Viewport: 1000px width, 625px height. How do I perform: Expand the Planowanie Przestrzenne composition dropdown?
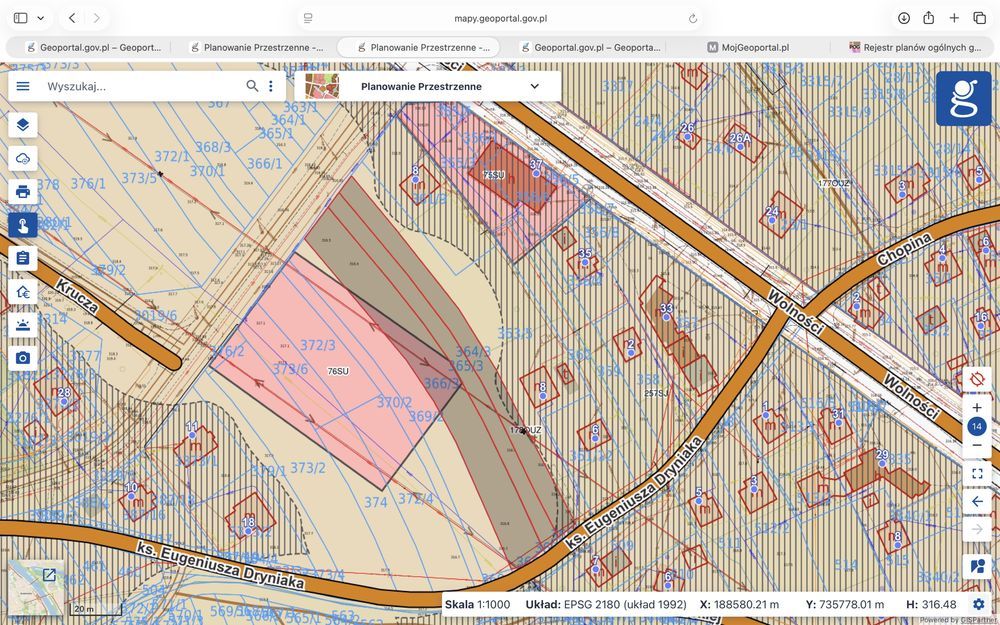click(534, 86)
